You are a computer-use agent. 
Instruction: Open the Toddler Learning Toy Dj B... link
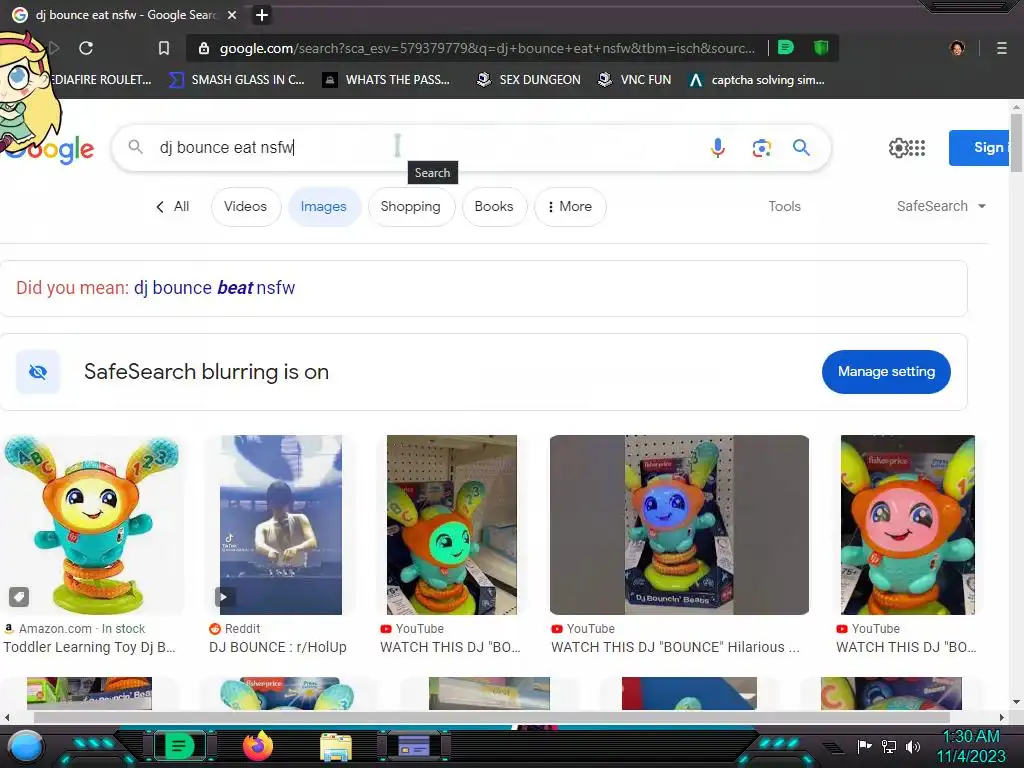pos(89,647)
